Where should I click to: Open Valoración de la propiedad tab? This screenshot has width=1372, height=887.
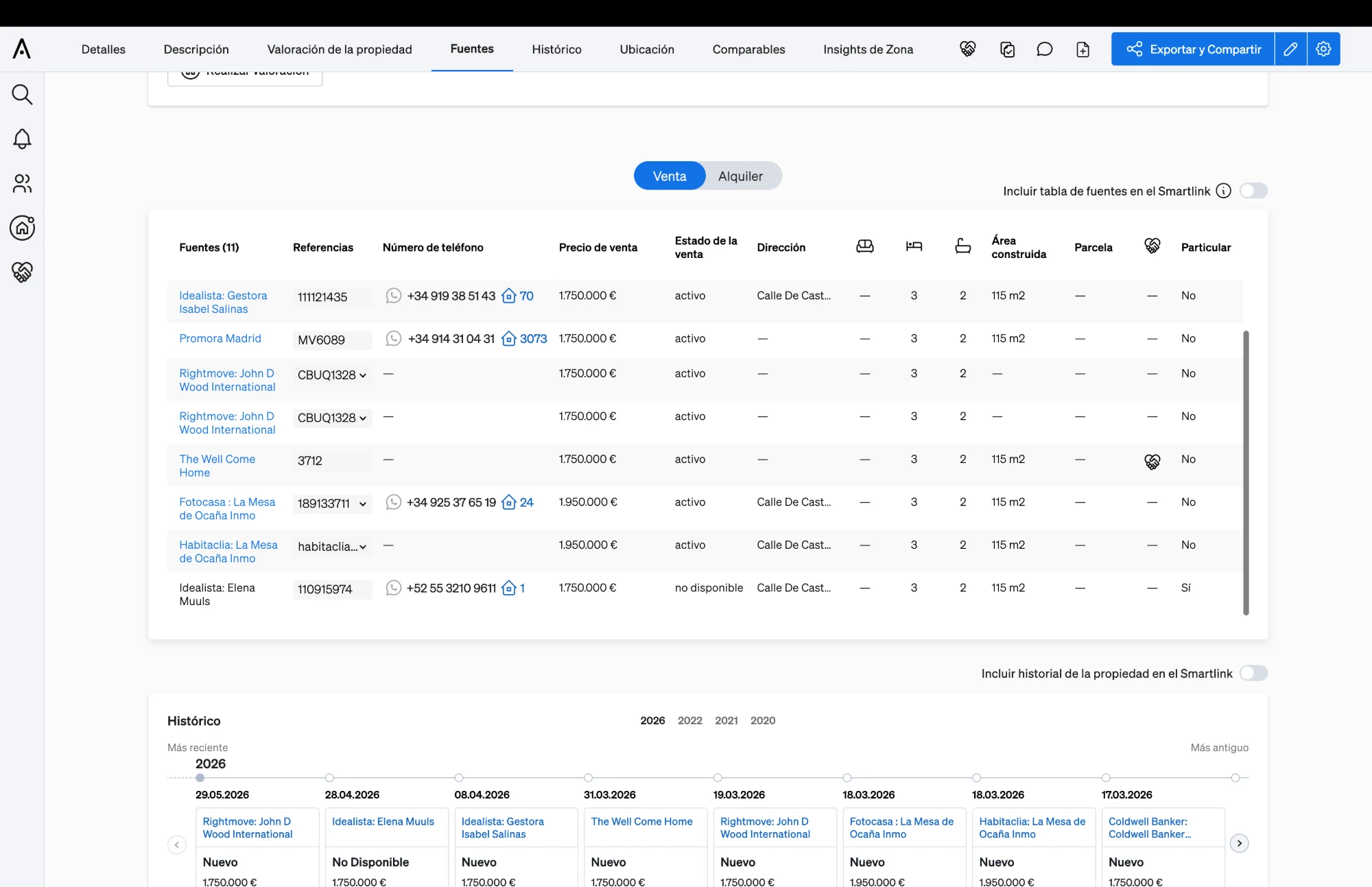(340, 49)
